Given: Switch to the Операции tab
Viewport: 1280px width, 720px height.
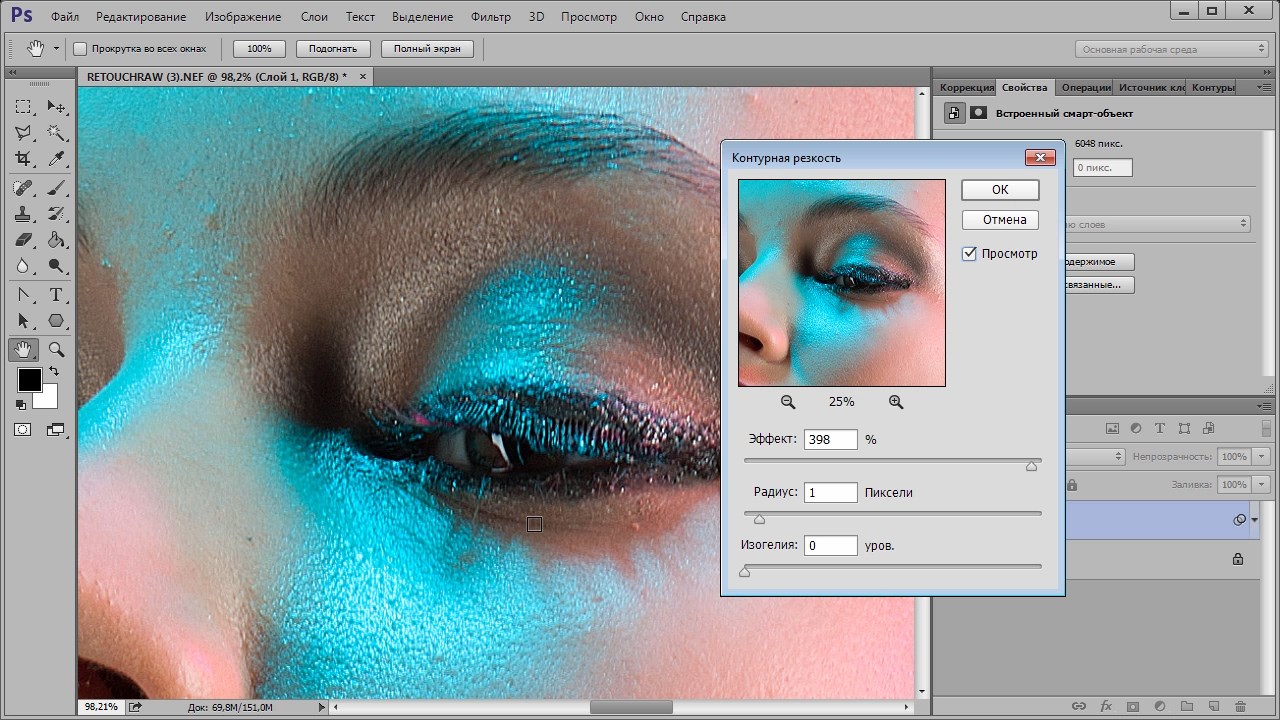Looking at the screenshot, I should pyautogui.click(x=1086, y=87).
